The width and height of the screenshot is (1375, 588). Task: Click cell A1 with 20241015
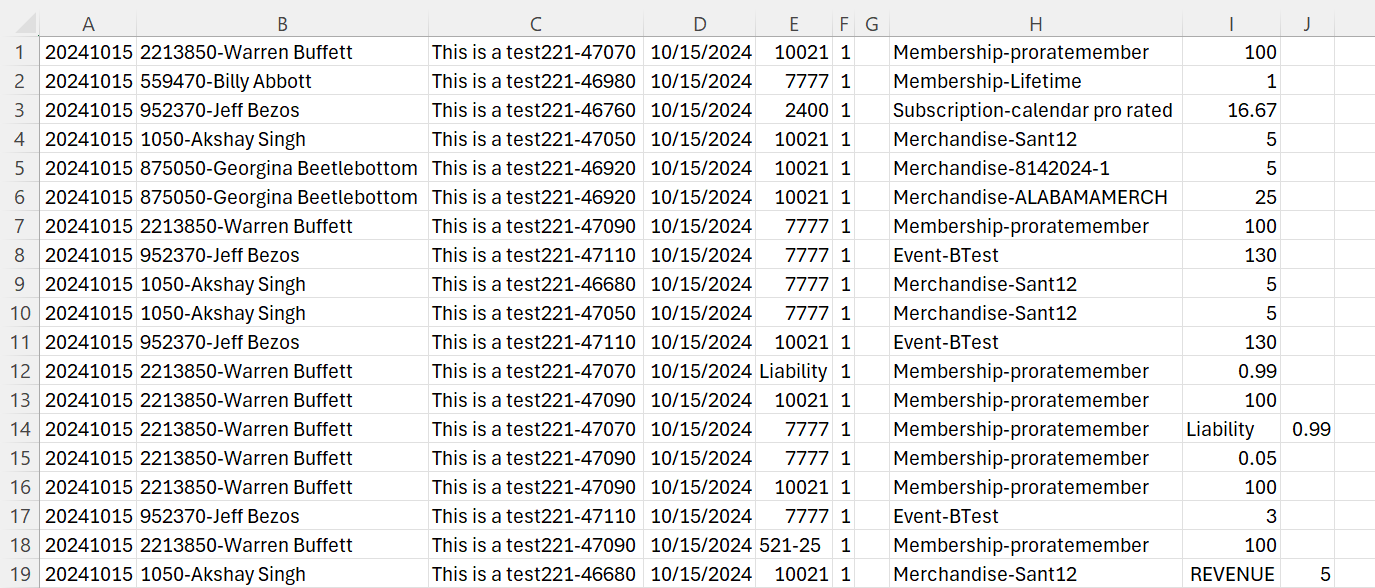[x=88, y=52]
